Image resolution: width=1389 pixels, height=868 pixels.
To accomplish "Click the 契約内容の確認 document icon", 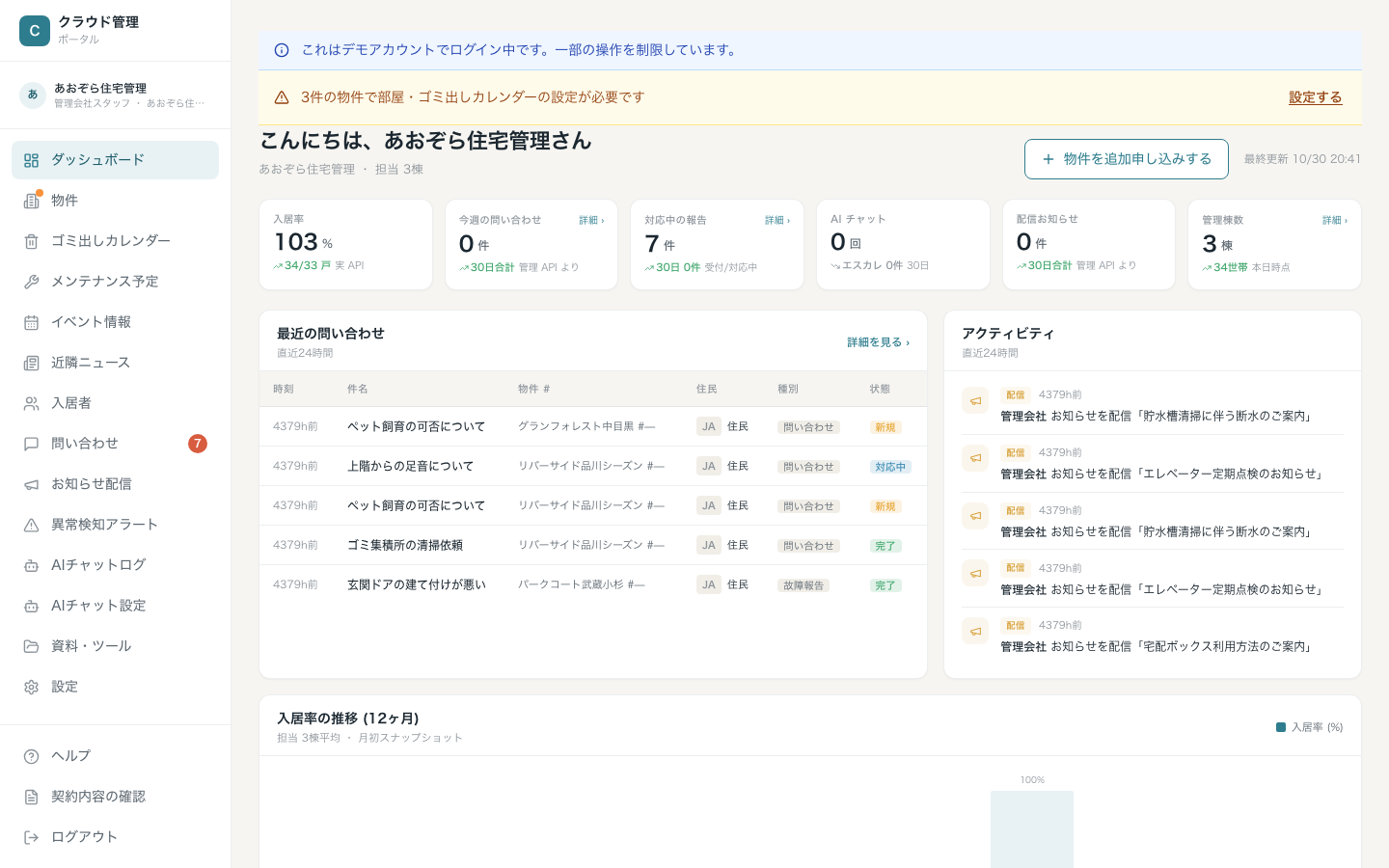I will pos(32,797).
